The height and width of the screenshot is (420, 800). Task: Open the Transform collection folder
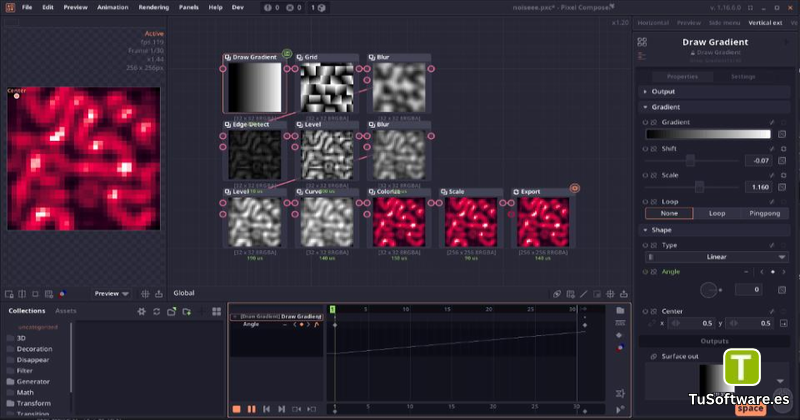pos(34,403)
